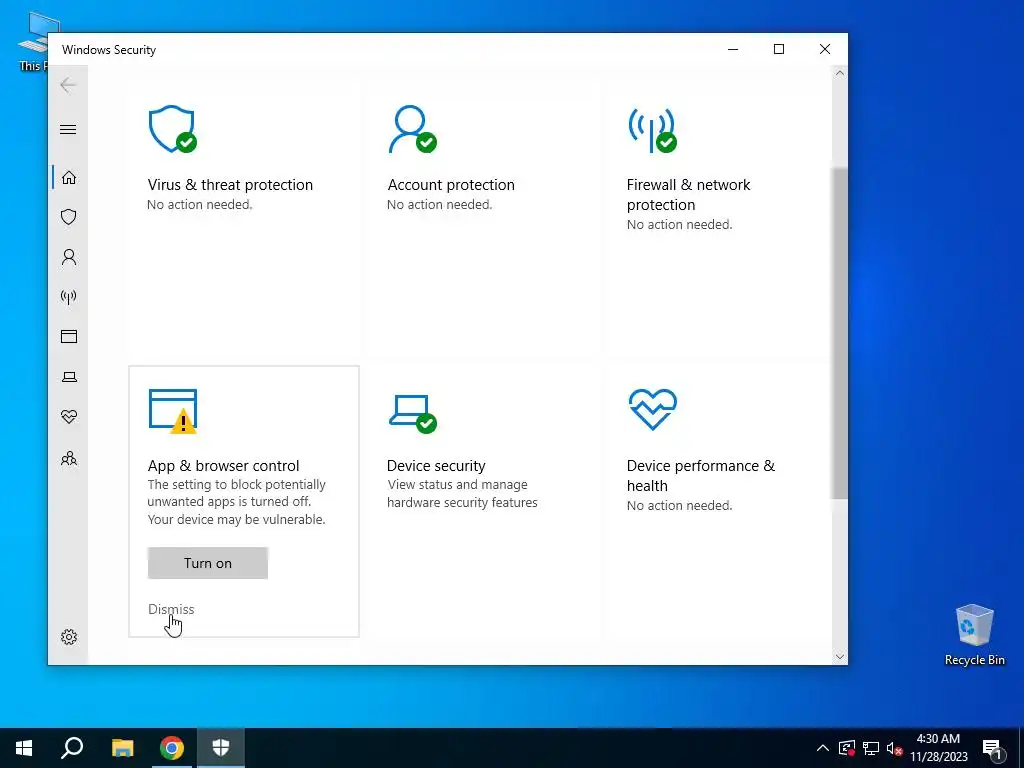The height and width of the screenshot is (768, 1024).
Task: Open the network icon in system tray
Action: click(x=871, y=748)
